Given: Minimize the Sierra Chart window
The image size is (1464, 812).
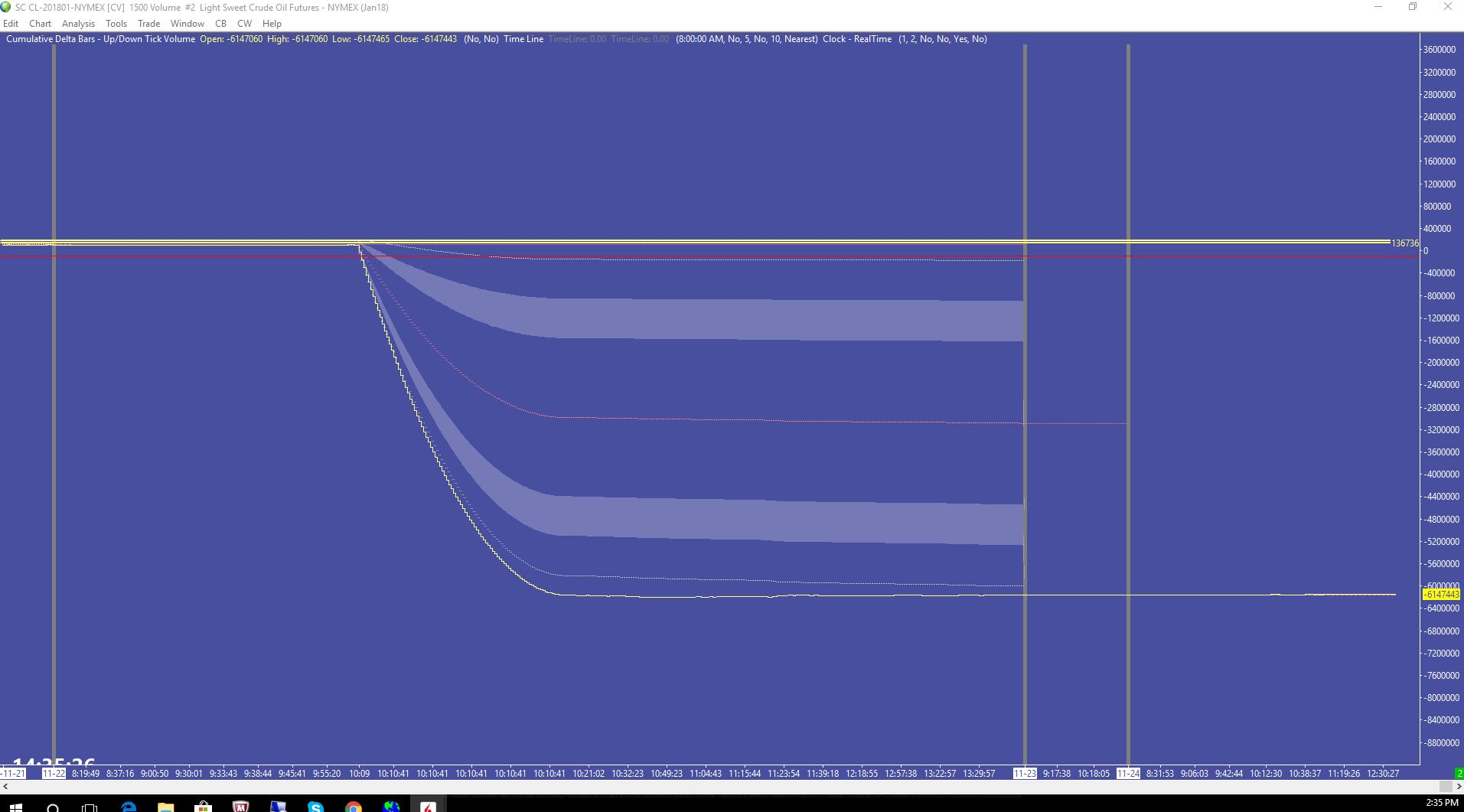Looking at the screenshot, I should tap(1378, 7).
